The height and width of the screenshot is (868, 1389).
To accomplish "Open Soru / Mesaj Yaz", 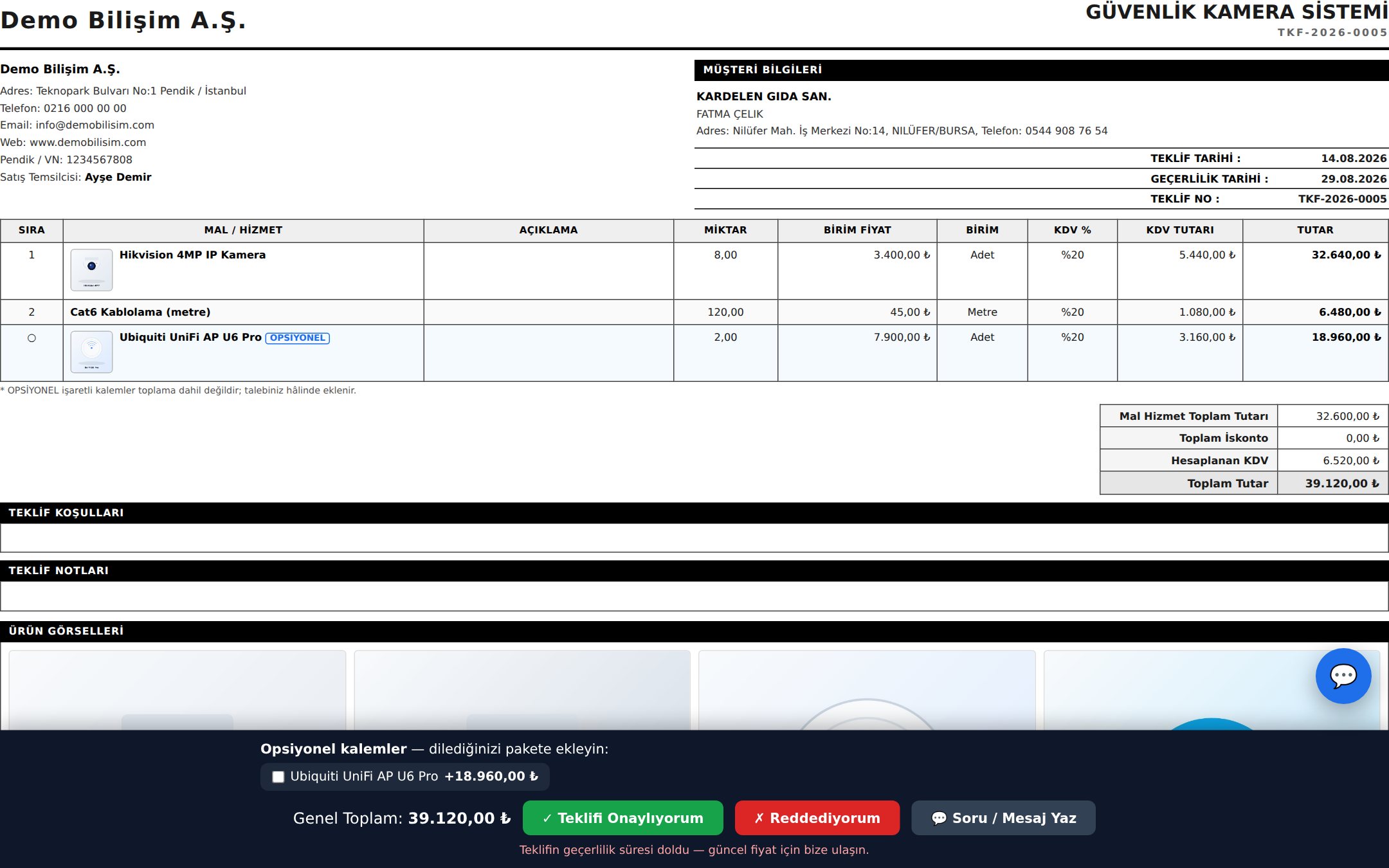I will tap(1003, 818).
